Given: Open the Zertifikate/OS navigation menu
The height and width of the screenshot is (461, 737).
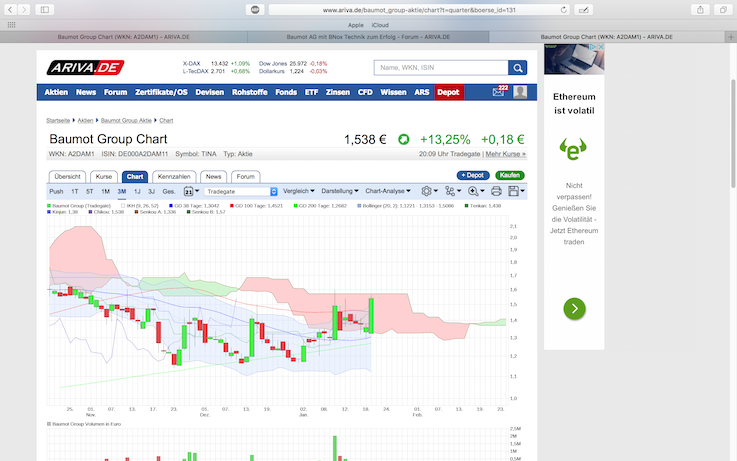Looking at the screenshot, I should coord(161,92).
